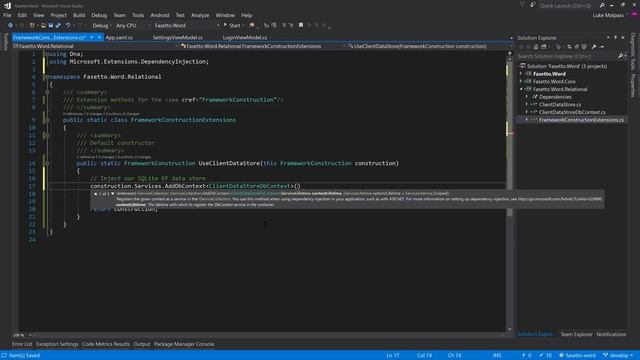The height and width of the screenshot is (360, 640).
Task: Open the Output panel
Action: pyautogui.click(x=142, y=344)
